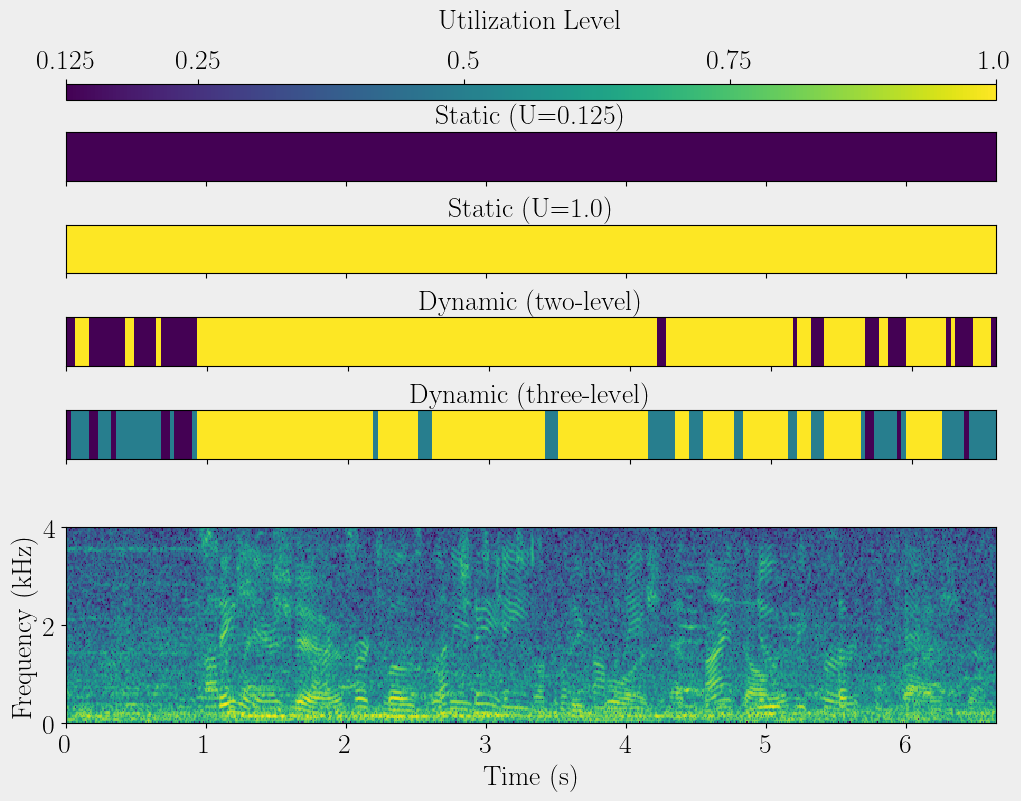Select the 'Dynamic (two-level)' title

coord(529,301)
